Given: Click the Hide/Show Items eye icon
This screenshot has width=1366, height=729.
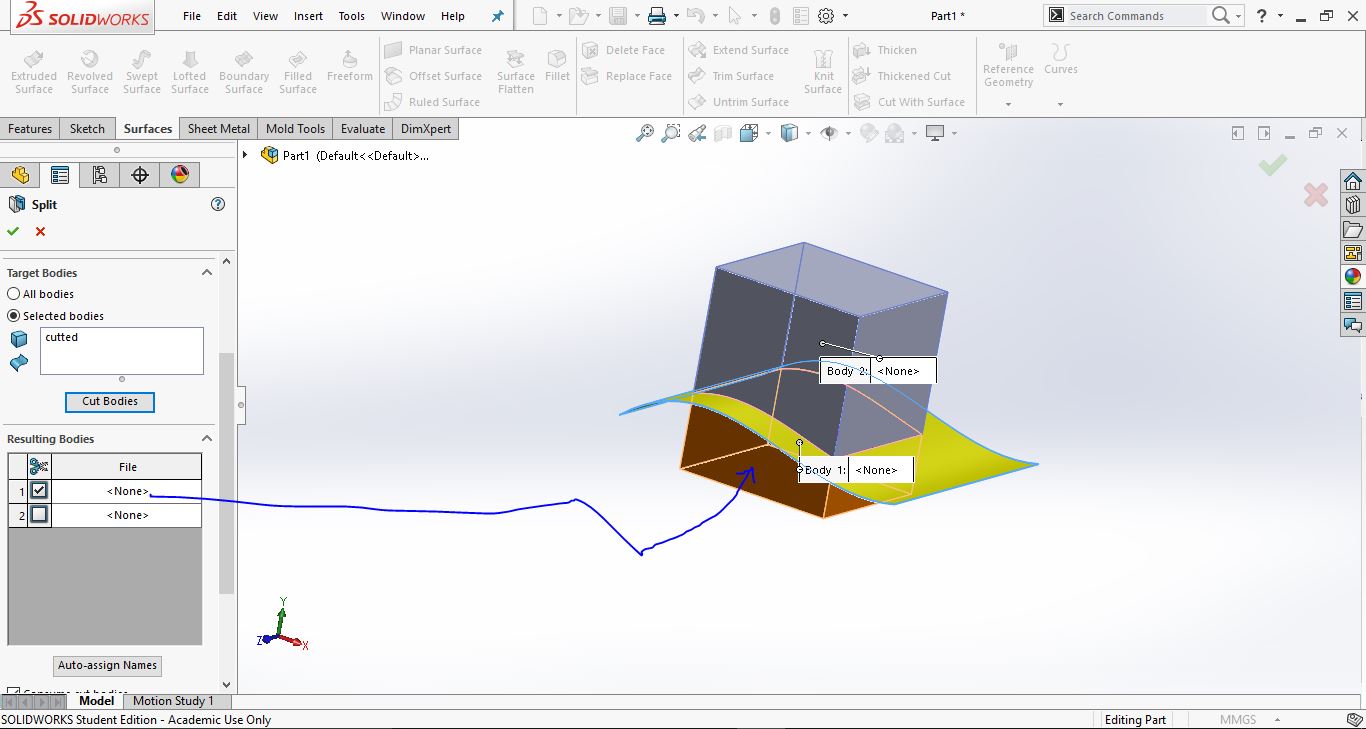Looking at the screenshot, I should (828, 133).
